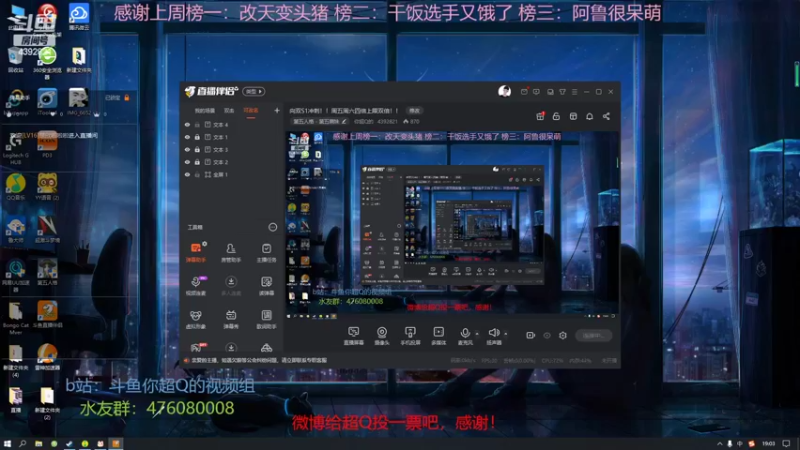This screenshot has height=450, width=800.
Task: Mute the 扬声器 speaker
Action: (493, 336)
